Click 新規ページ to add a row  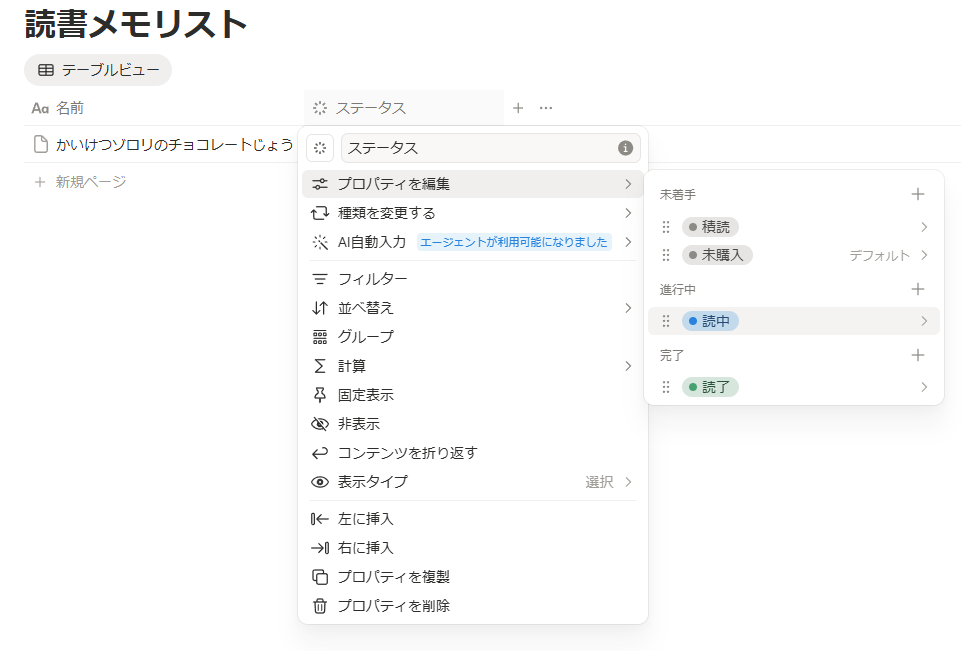[90, 182]
